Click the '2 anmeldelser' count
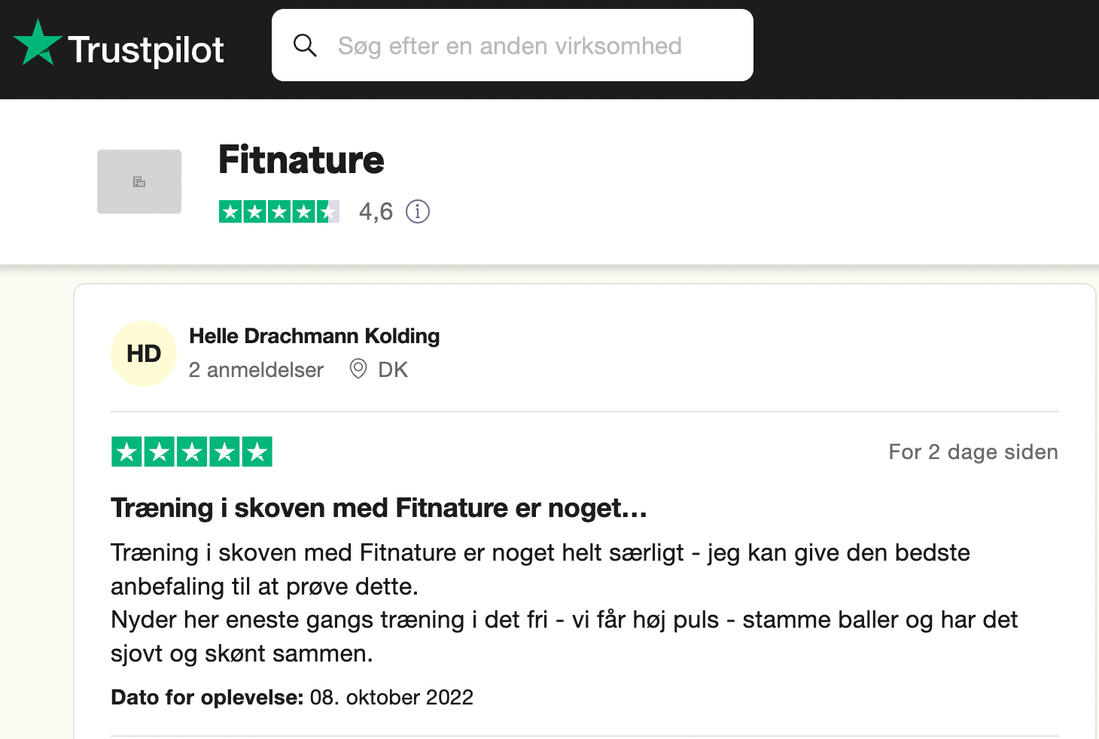 [256, 370]
